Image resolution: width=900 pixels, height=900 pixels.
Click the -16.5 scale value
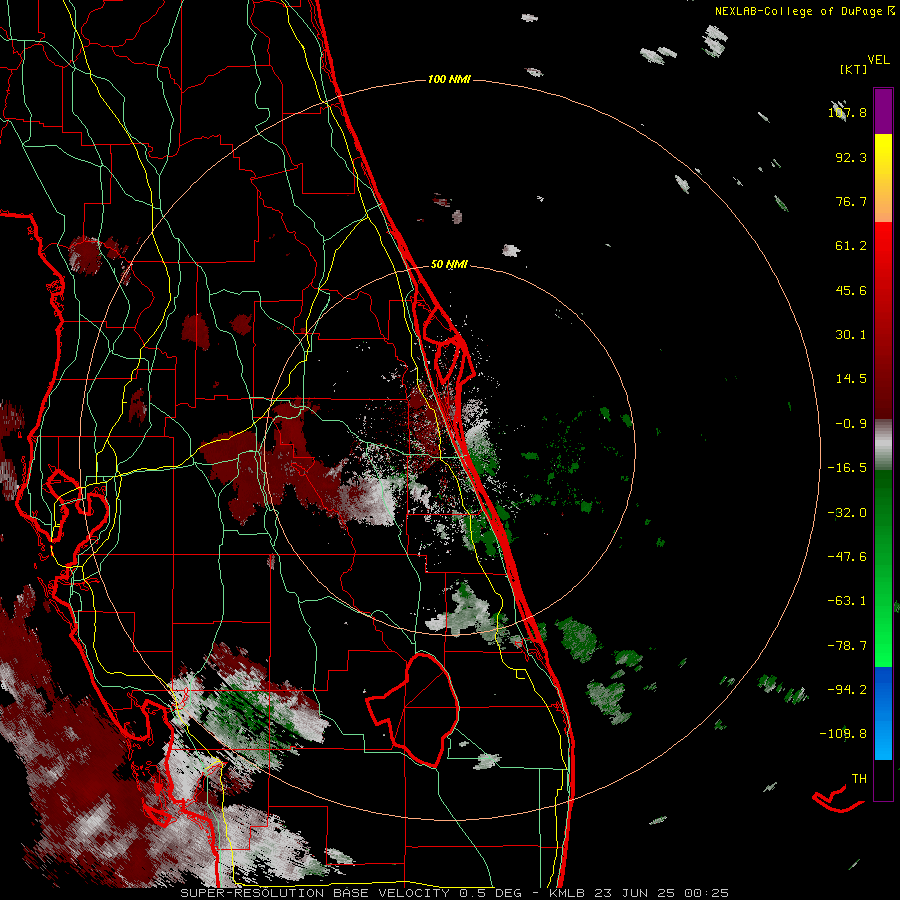click(847, 468)
